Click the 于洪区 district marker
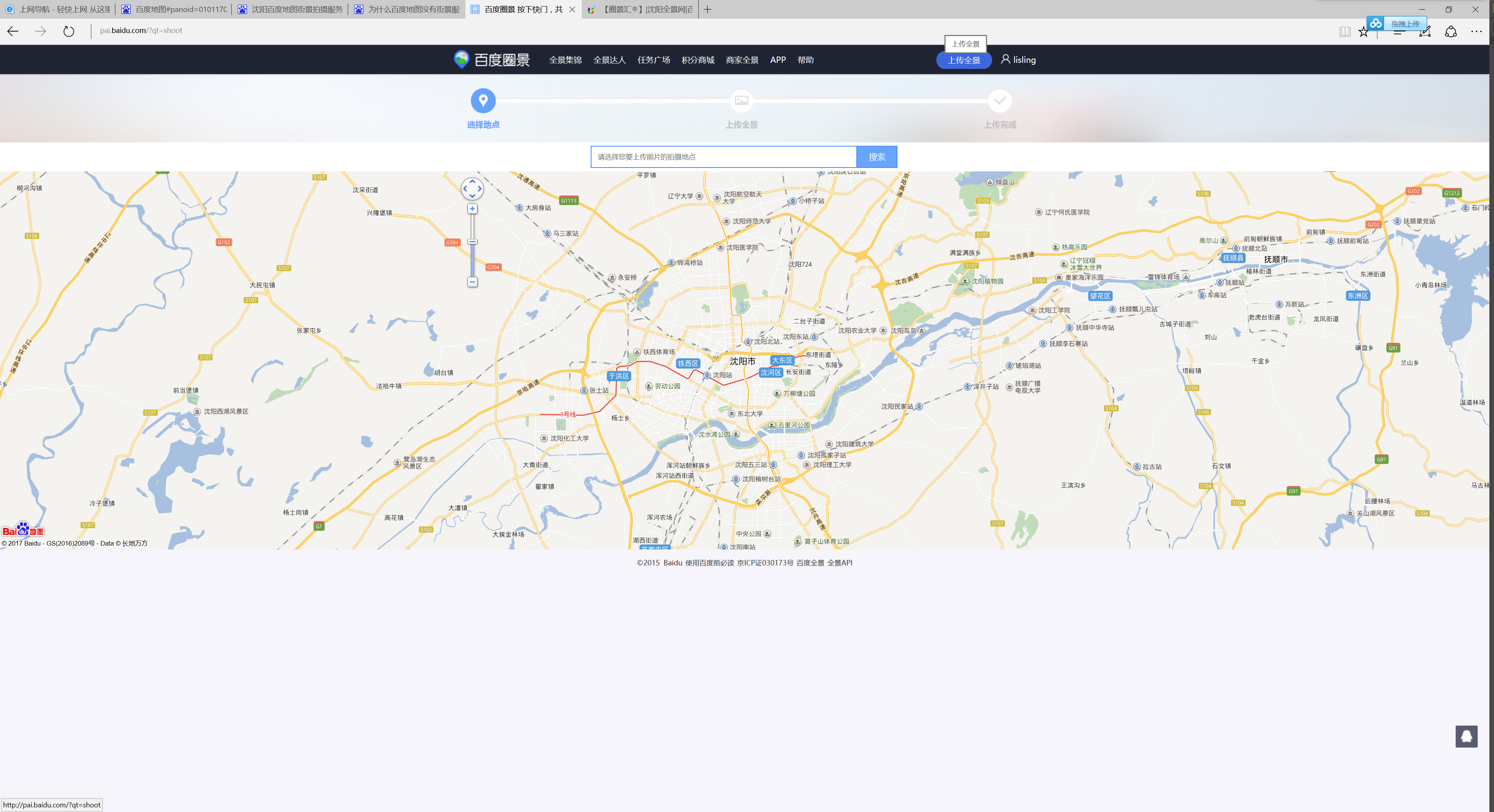The height and width of the screenshot is (812, 1494). coord(619,376)
